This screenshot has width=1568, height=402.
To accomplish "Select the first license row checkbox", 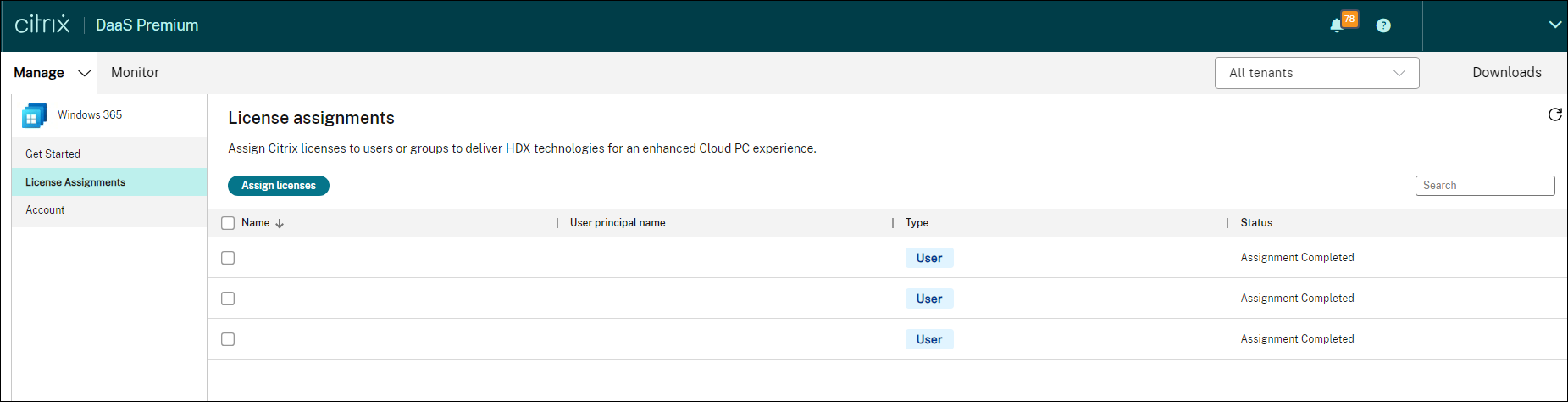I will point(228,258).
